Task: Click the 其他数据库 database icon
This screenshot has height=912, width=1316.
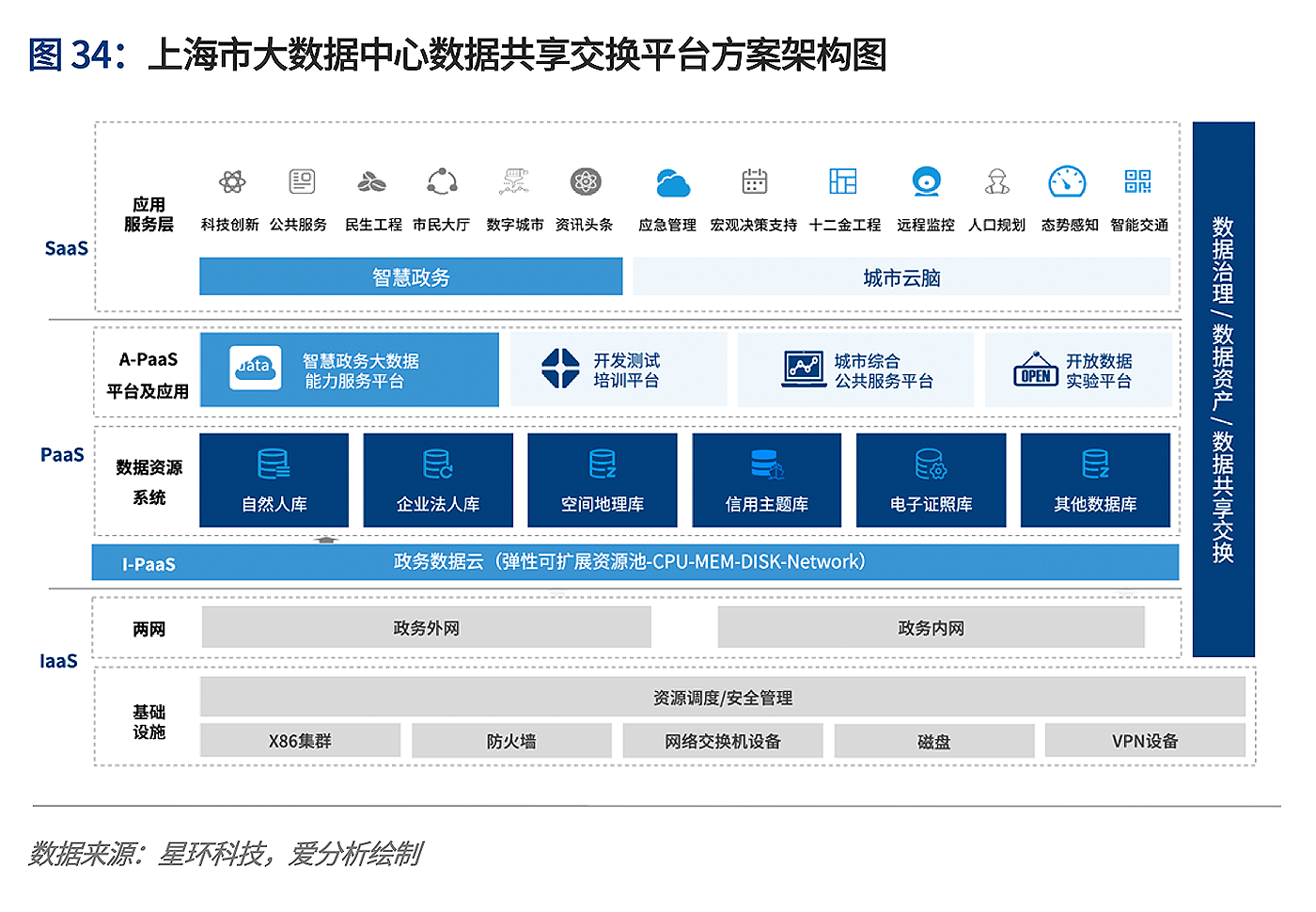Action: coord(1096,464)
